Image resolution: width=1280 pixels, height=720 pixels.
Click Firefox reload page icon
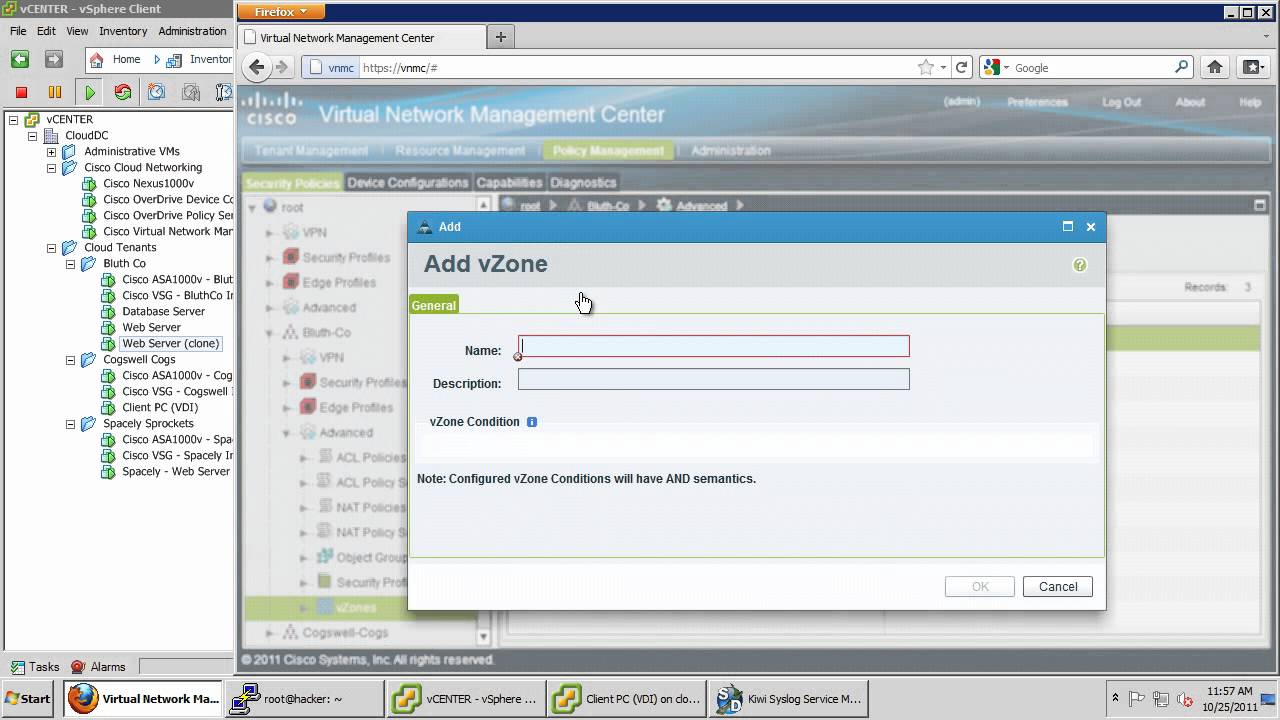961,67
